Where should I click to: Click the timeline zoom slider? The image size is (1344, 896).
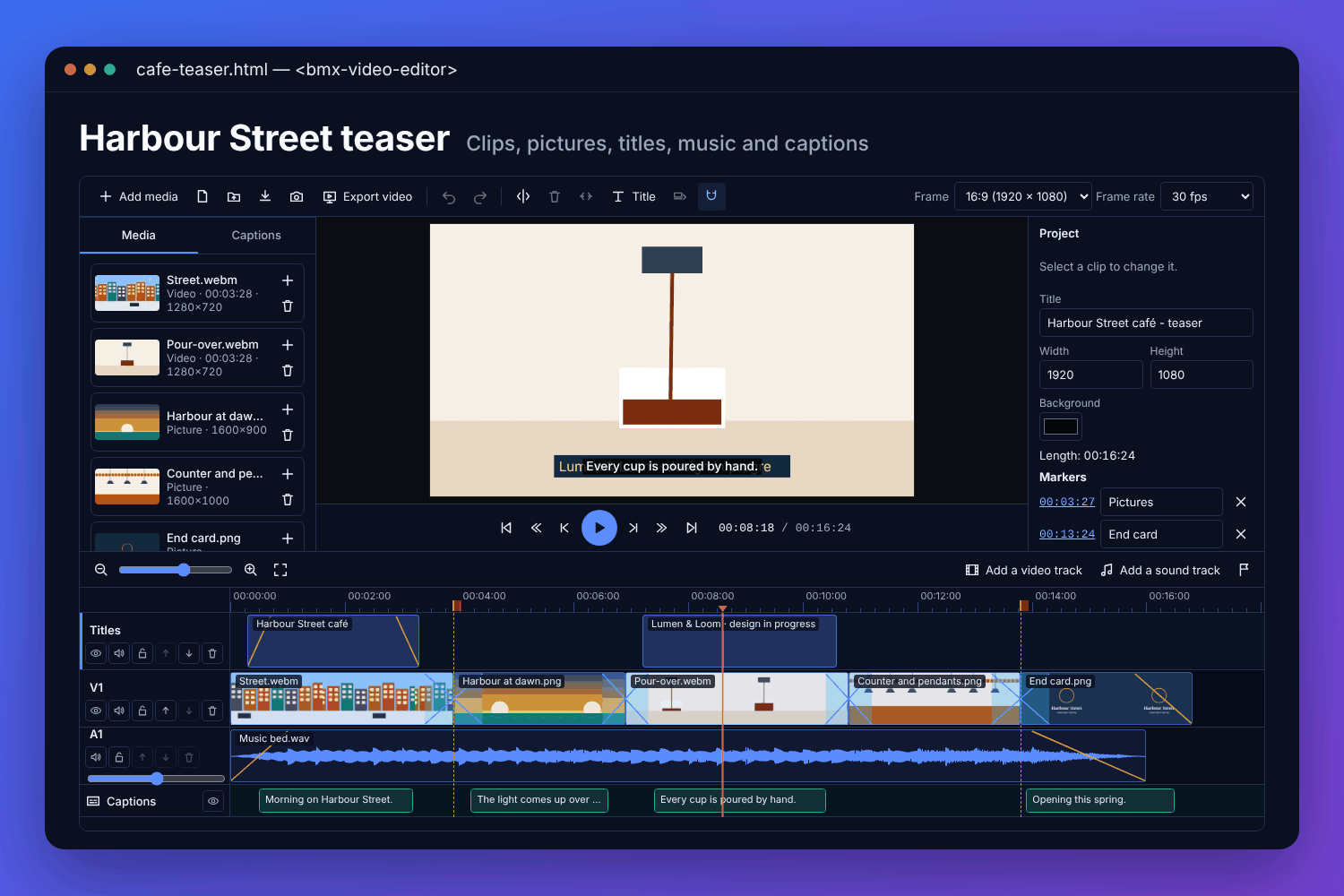tap(176, 570)
